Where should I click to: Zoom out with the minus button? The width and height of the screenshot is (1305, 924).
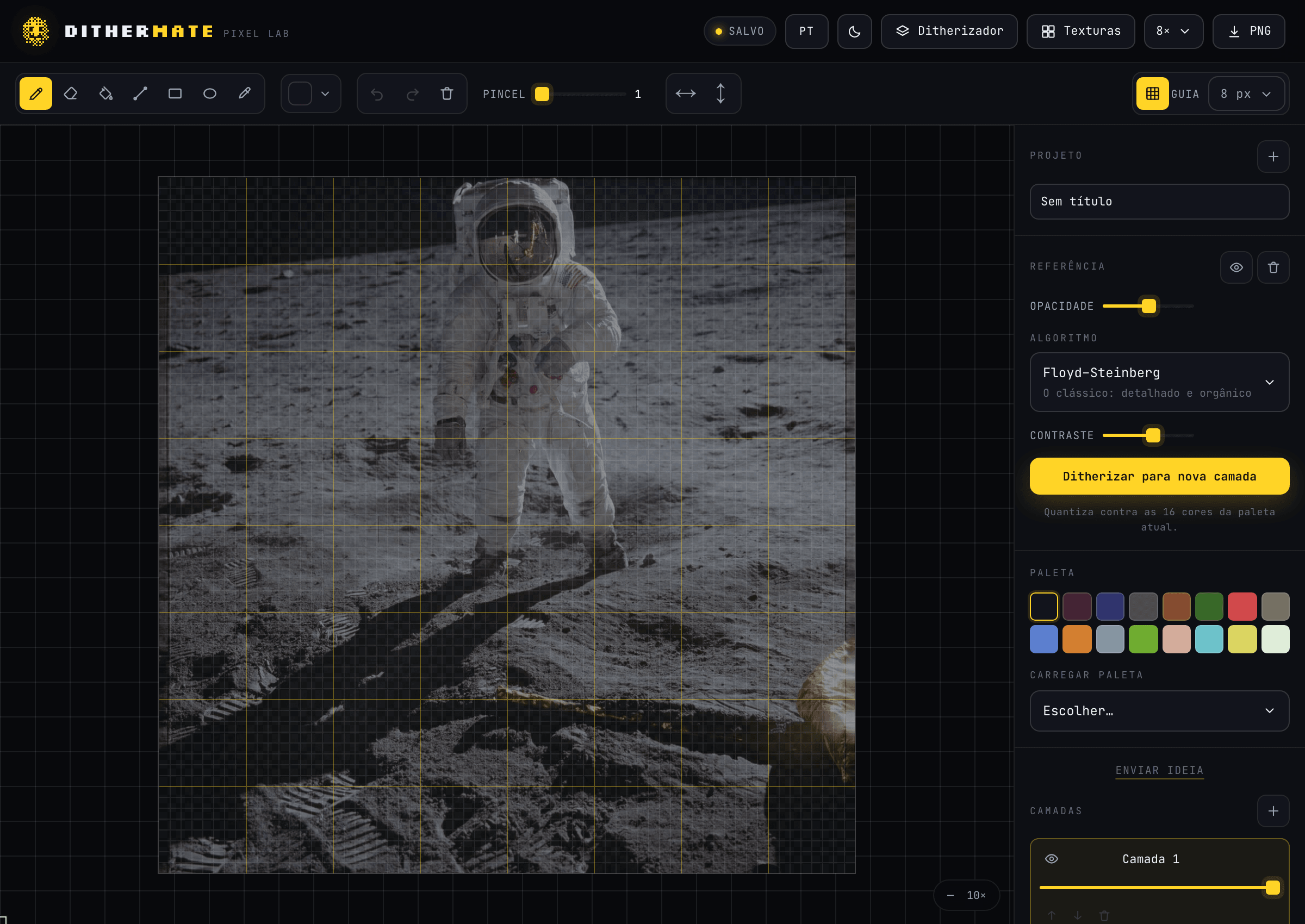(x=950, y=895)
